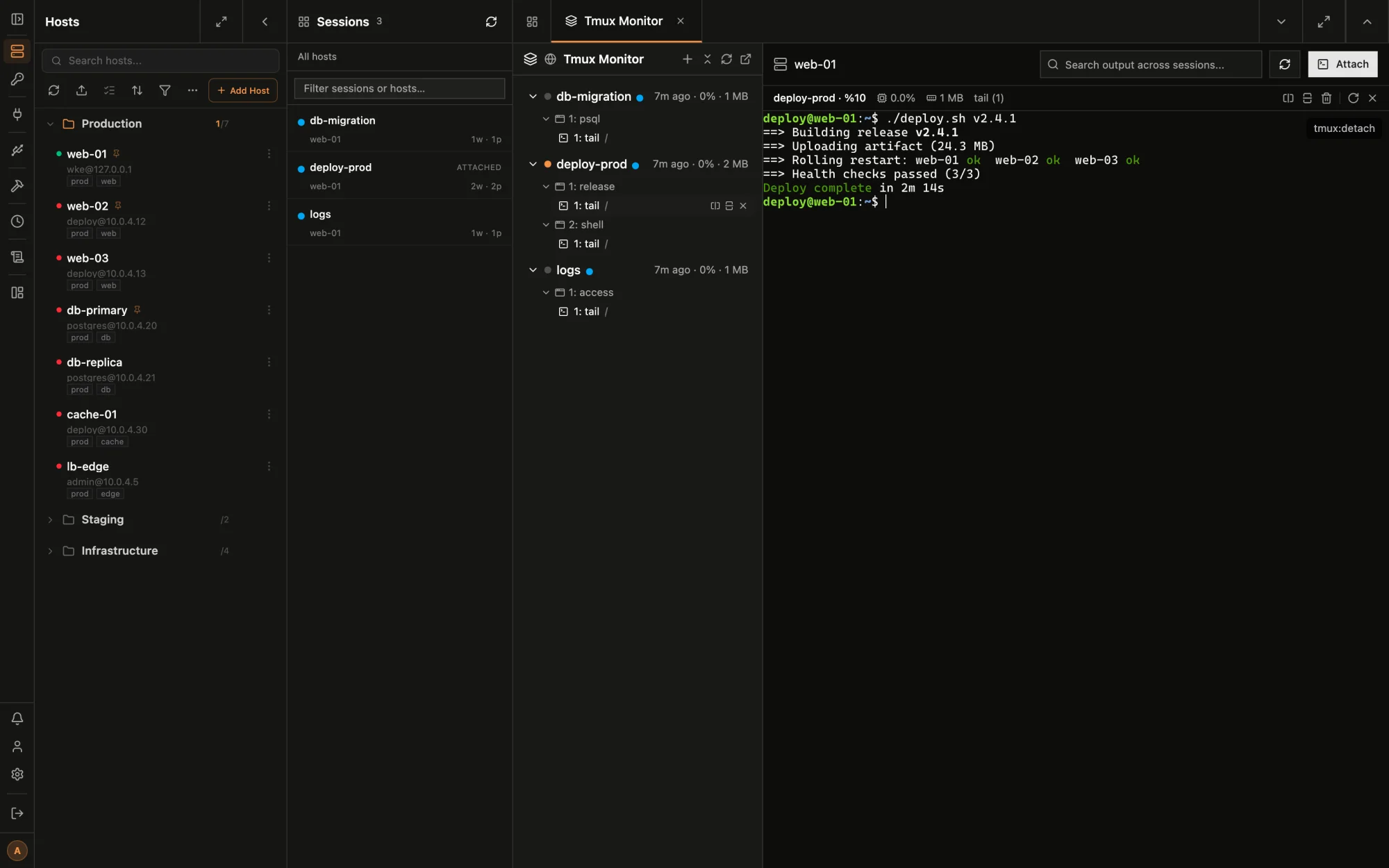Open hosts toolbar more options ellipsis
The height and width of the screenshot is (868, 1389).
[192, 90]
